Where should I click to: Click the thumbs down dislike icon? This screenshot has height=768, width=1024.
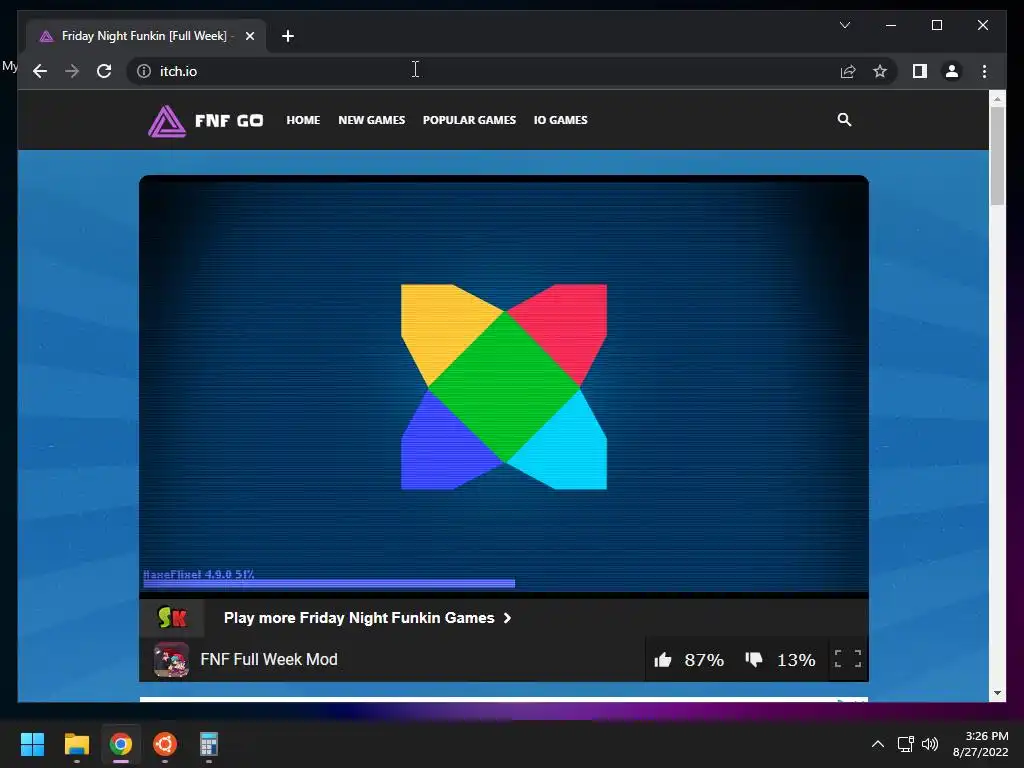click(x=754, y=660)
